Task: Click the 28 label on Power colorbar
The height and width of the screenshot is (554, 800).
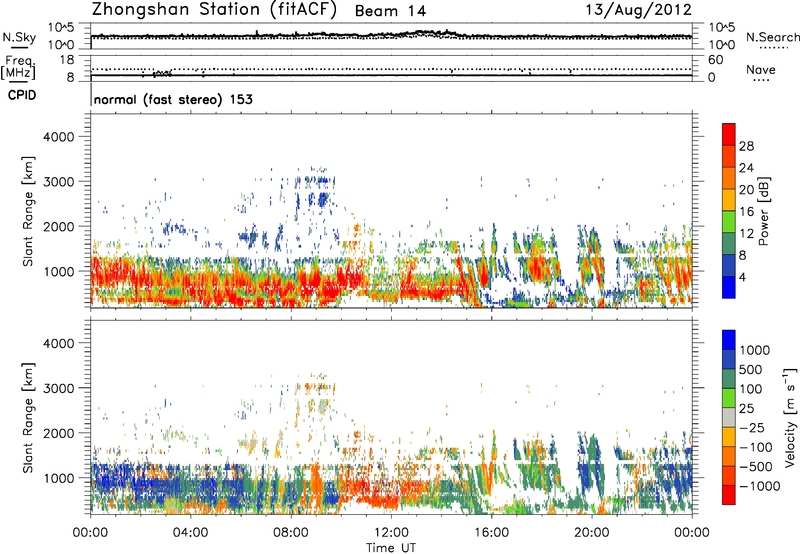Action: pyautogui.click(x=746, y=146)
